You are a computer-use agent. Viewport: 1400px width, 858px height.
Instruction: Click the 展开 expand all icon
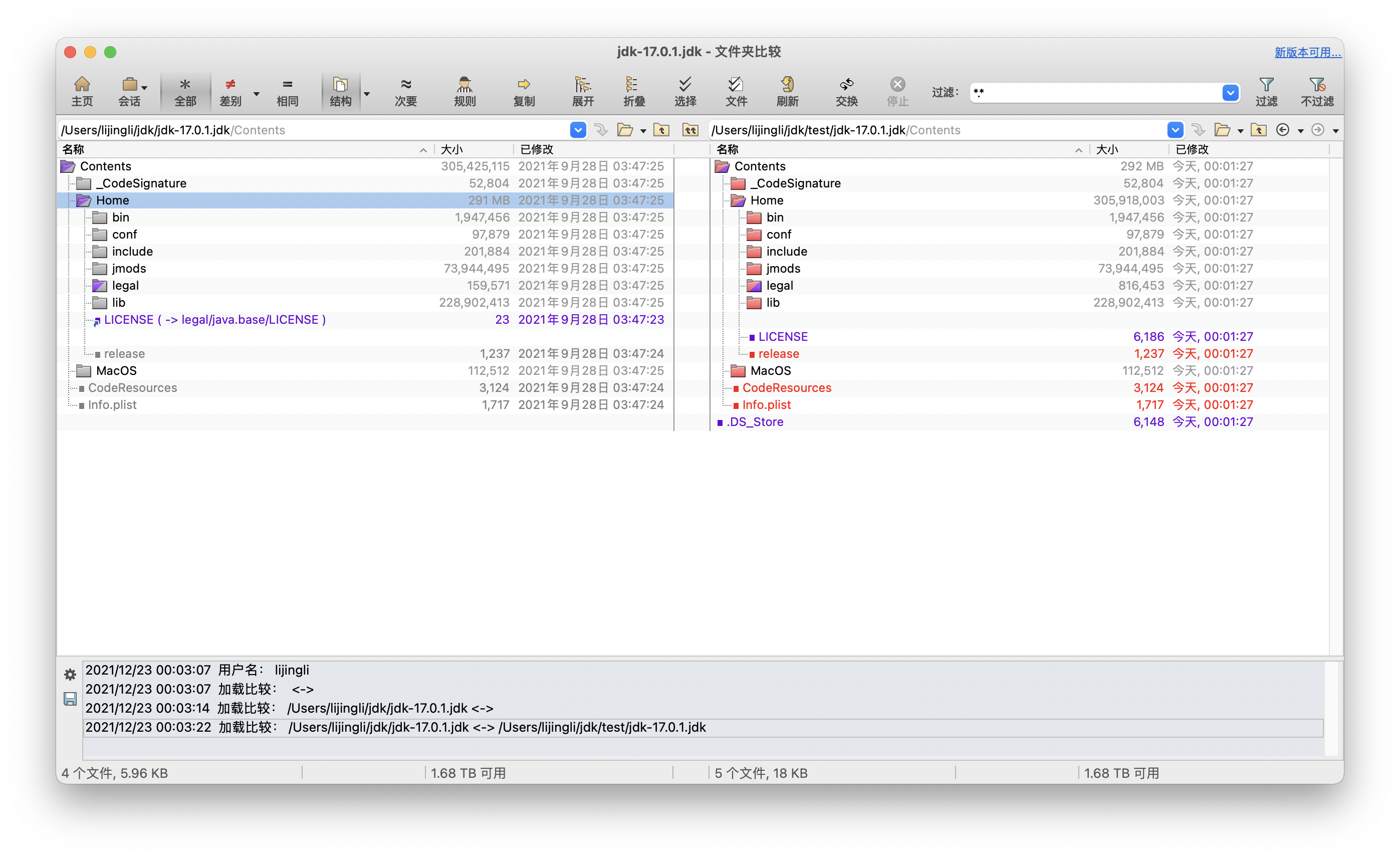(582, 91)
